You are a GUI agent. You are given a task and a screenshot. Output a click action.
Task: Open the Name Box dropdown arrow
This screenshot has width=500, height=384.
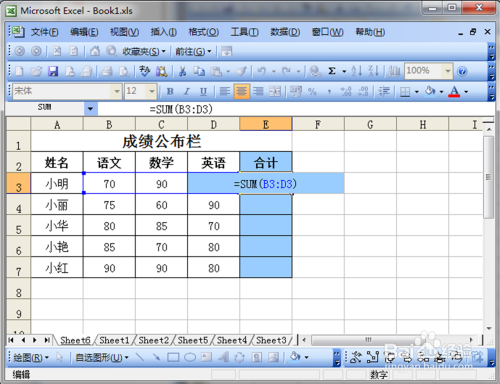[x=90, y=109]
